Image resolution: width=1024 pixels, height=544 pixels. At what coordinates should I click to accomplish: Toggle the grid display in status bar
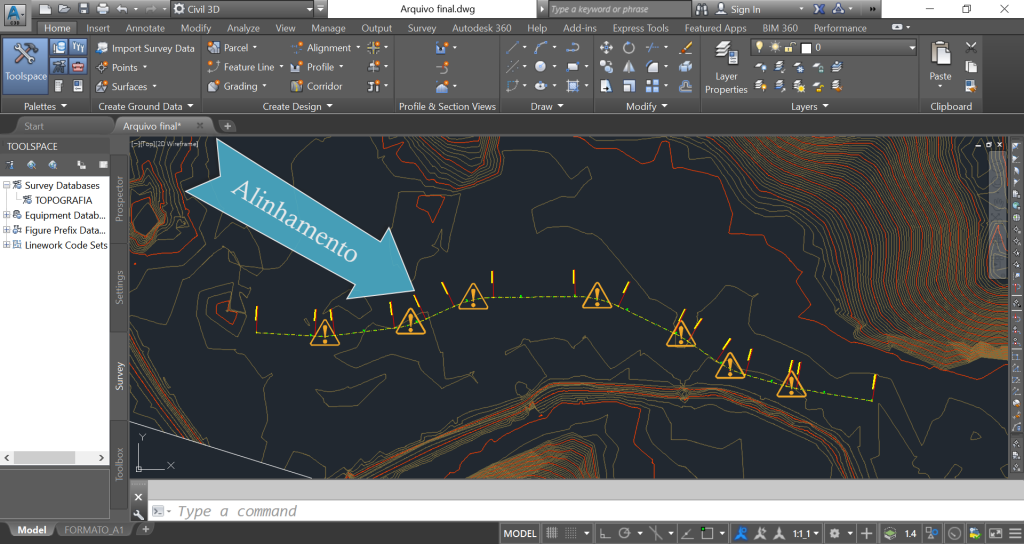point(554,534)
